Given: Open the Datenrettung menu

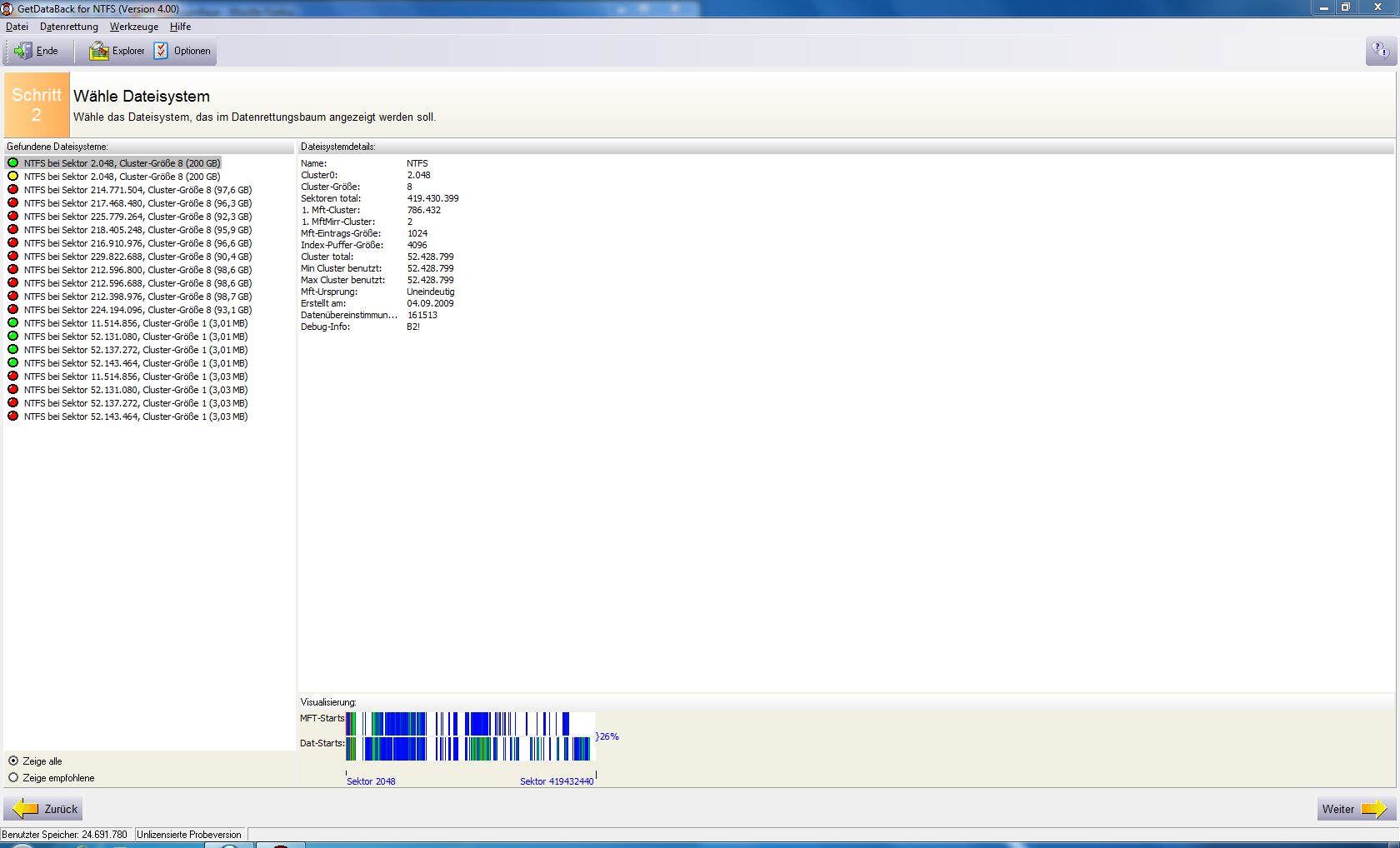Looking at the screenshot, I should coord(69,27).
